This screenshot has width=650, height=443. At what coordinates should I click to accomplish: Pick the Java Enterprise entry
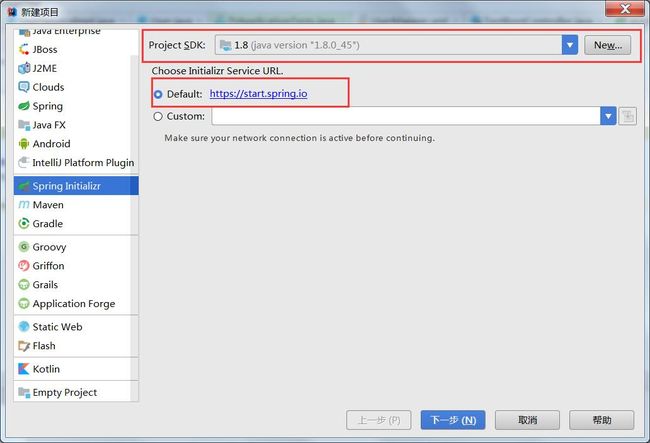coord(76,33)
